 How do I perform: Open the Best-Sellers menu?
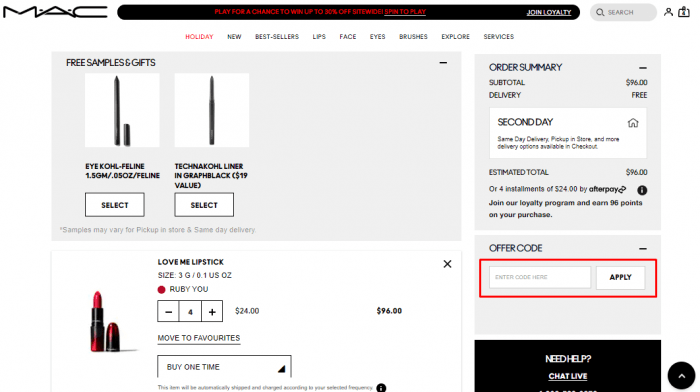tap(277, 37)
